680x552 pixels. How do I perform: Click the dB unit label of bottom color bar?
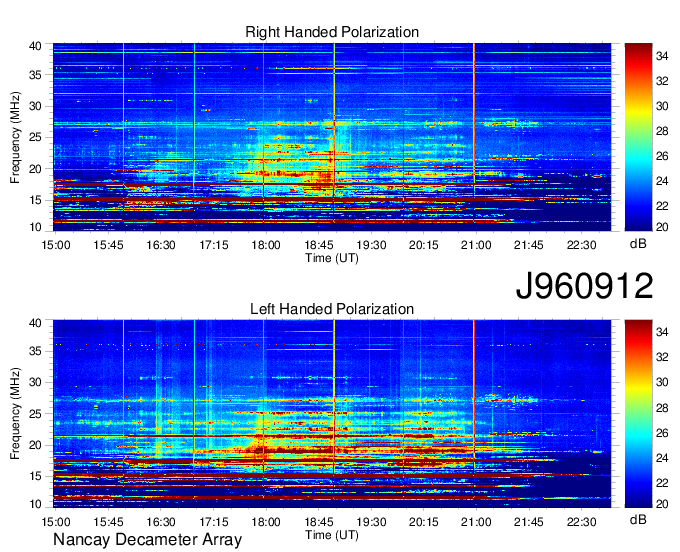tap(638, 520)
